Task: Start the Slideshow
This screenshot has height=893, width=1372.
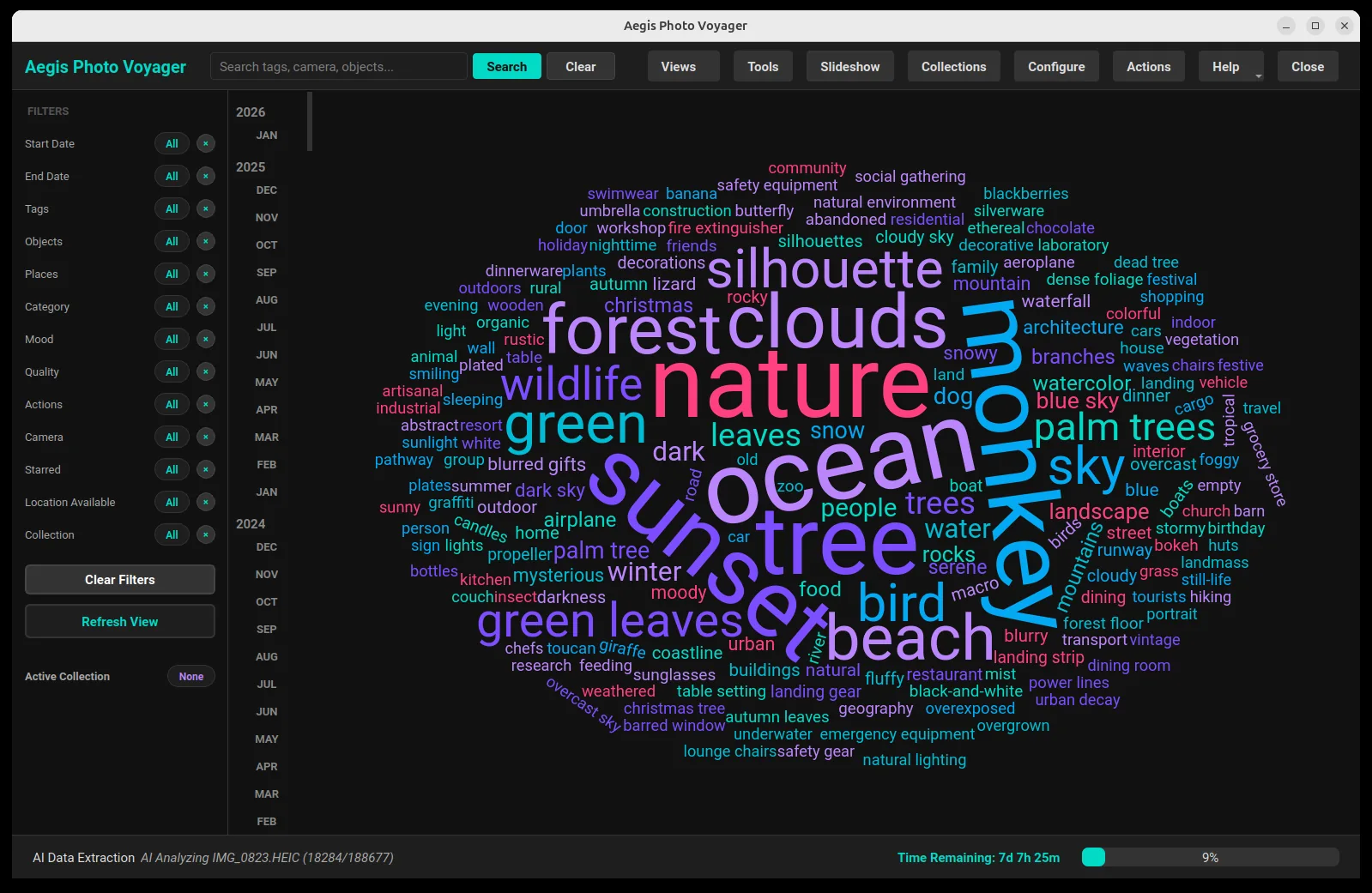Action: tap(849, 66)
